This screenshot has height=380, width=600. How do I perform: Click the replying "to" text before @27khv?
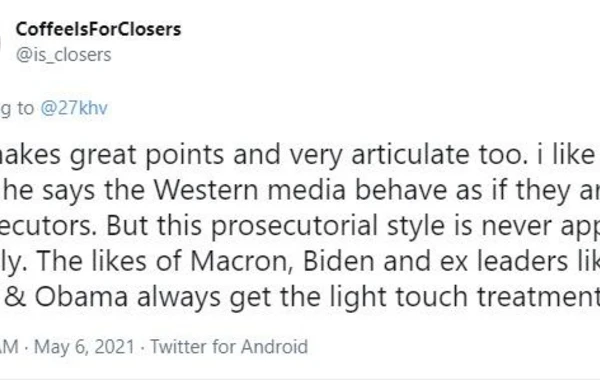pos(25,108)
